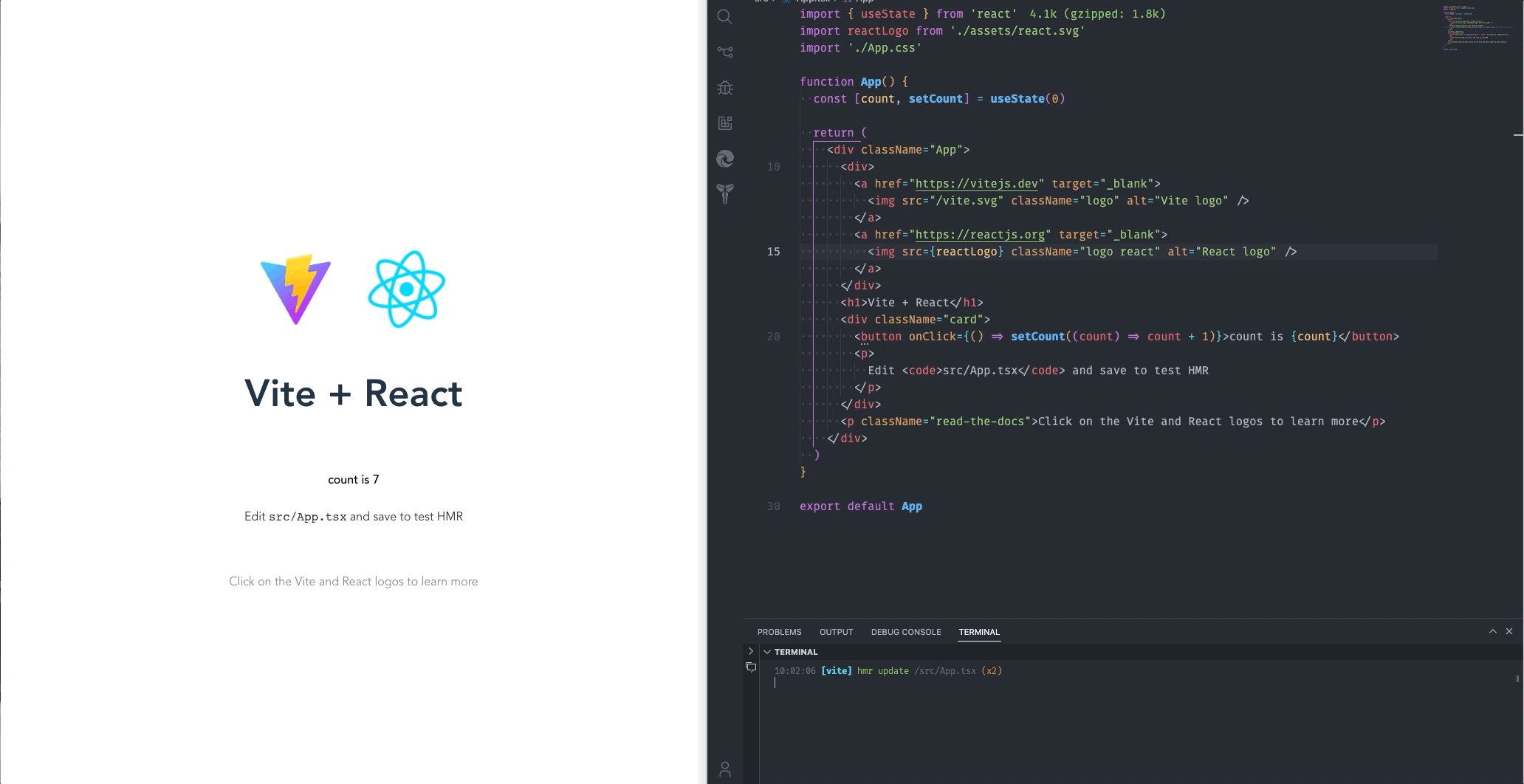The width and height of the screenshot is (1524, 784).
Task: Select the TERMINAL tab
Action: tap(979, 632)
